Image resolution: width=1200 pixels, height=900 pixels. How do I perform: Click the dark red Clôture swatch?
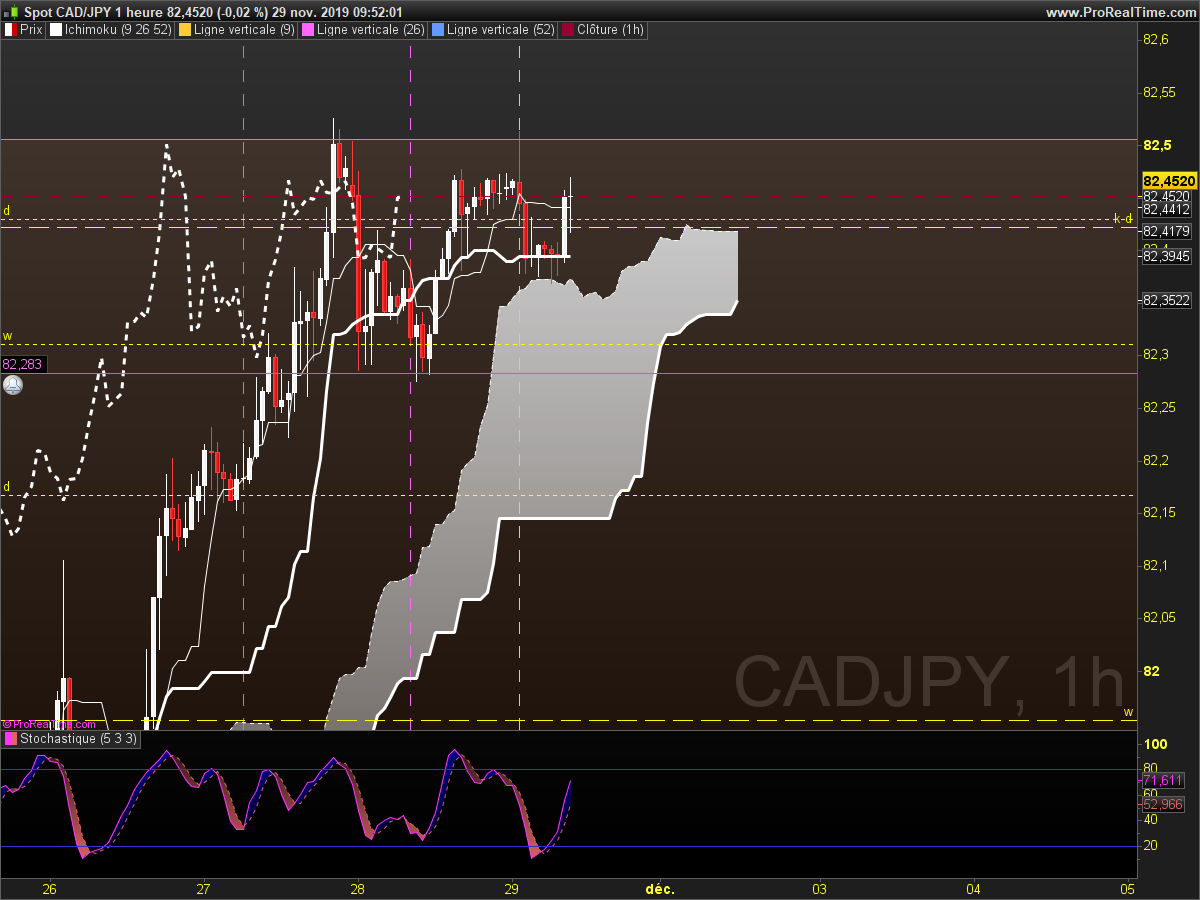(x=568, y=30)
